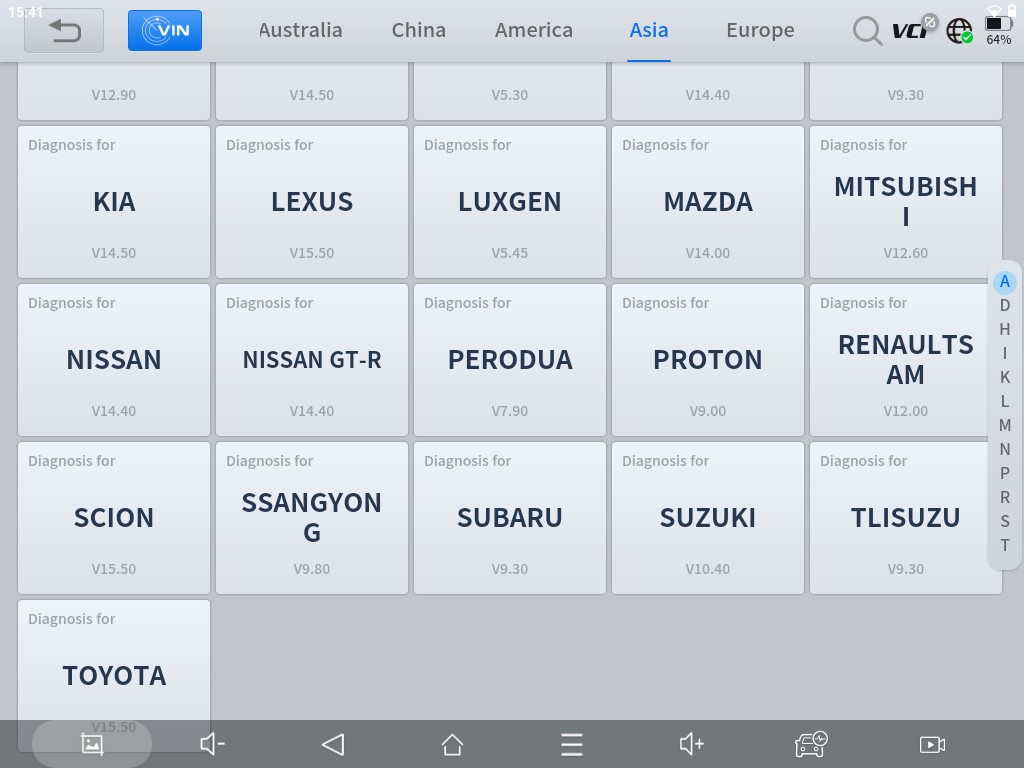Check the VCI connection status icon
Viewport: 1024px width, 768px height.
pyautogui.click(x=912, y=29)
